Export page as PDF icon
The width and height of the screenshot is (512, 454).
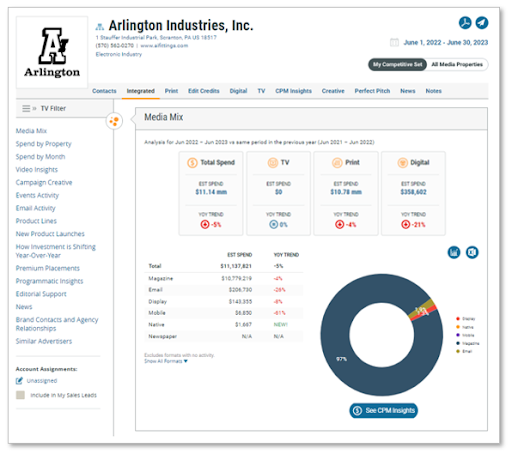pyautogui.click(x=465, y=23)
